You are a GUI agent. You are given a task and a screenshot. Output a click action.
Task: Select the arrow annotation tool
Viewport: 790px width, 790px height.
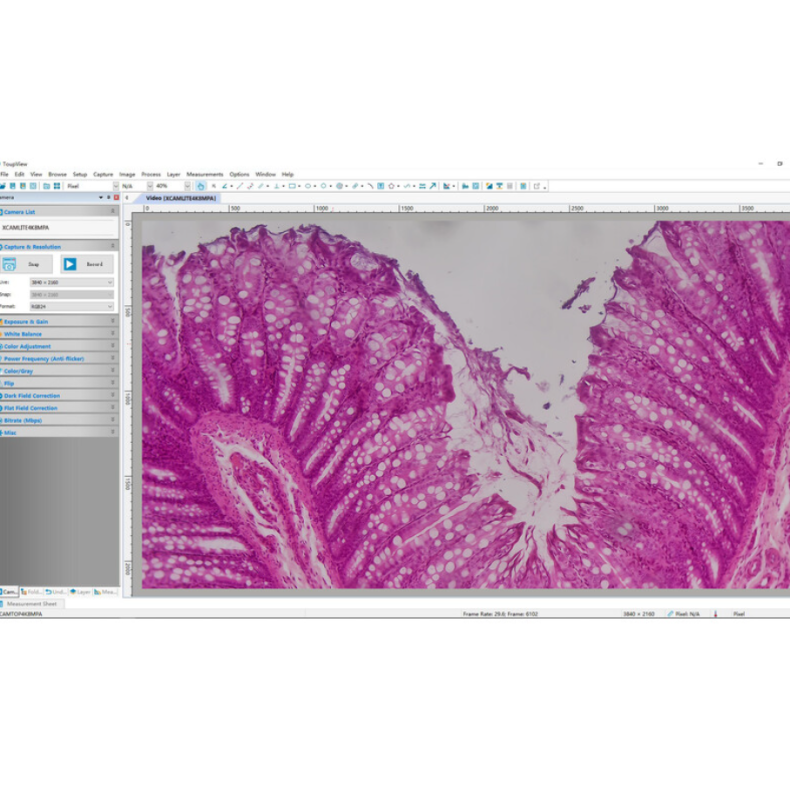[433, 186]
